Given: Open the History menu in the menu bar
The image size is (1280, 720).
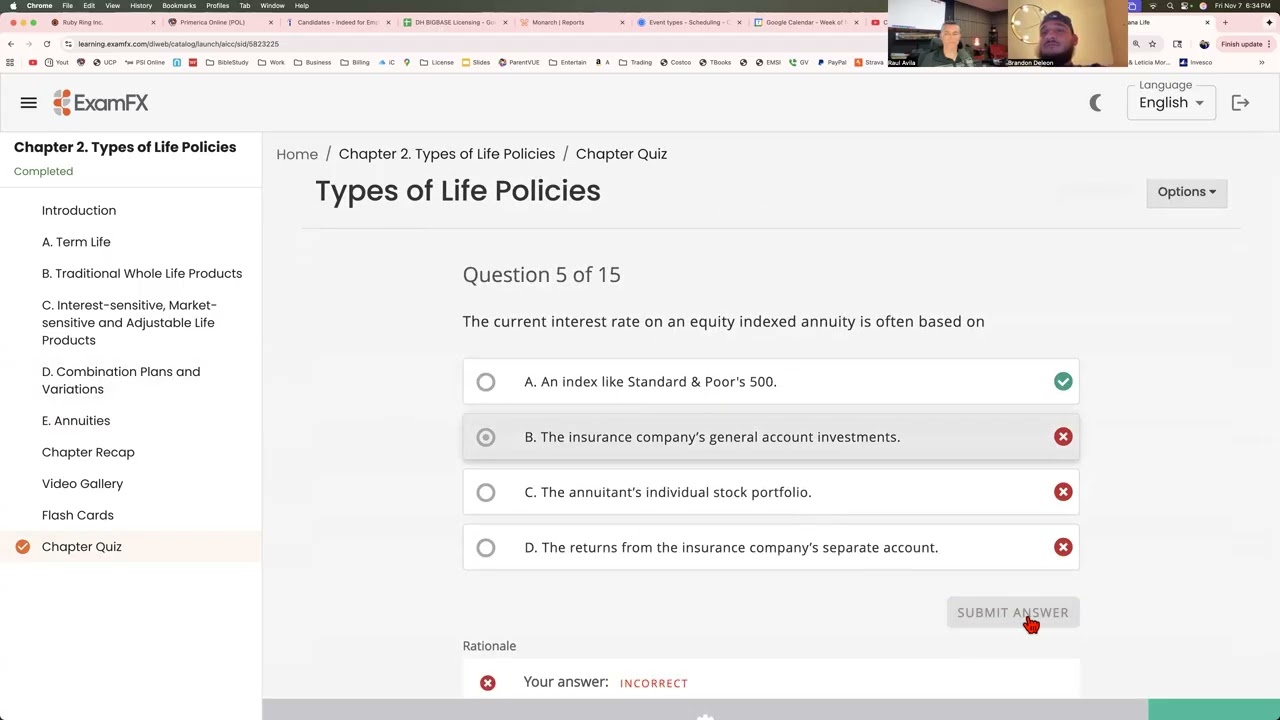Looking at the screenshot, I should [x=141, y=5].
